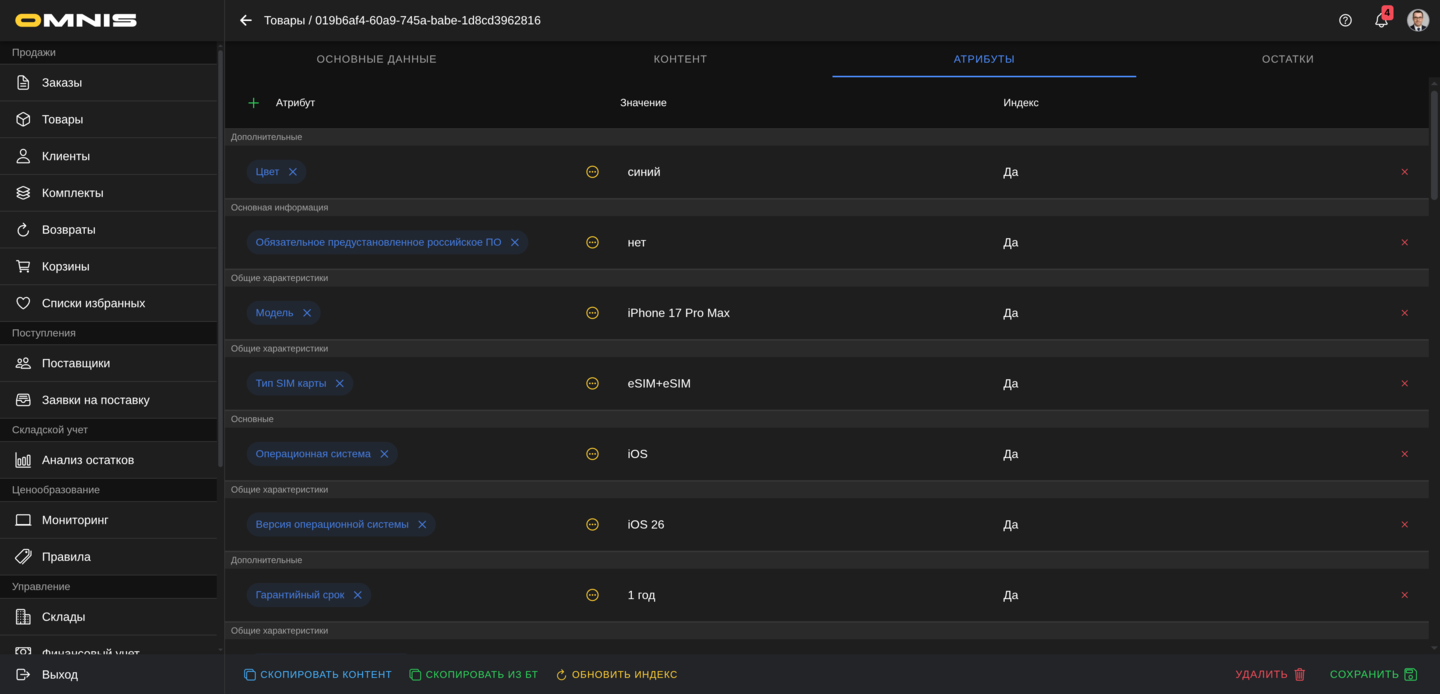The image size is (1440, 694).
Task: Delete the Операционная система row with red cross
Action: [x=1404, y=454]
